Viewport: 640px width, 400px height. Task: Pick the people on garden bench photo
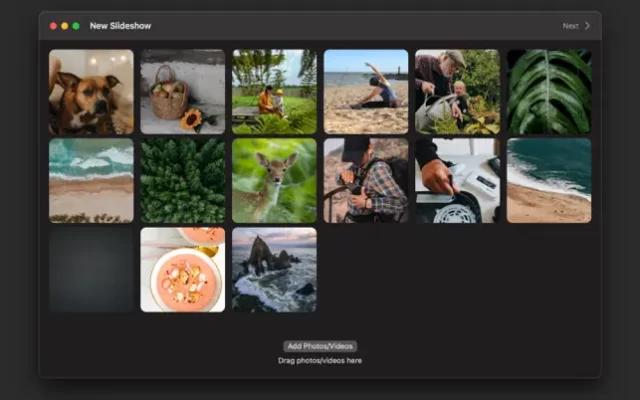point(274,92)
